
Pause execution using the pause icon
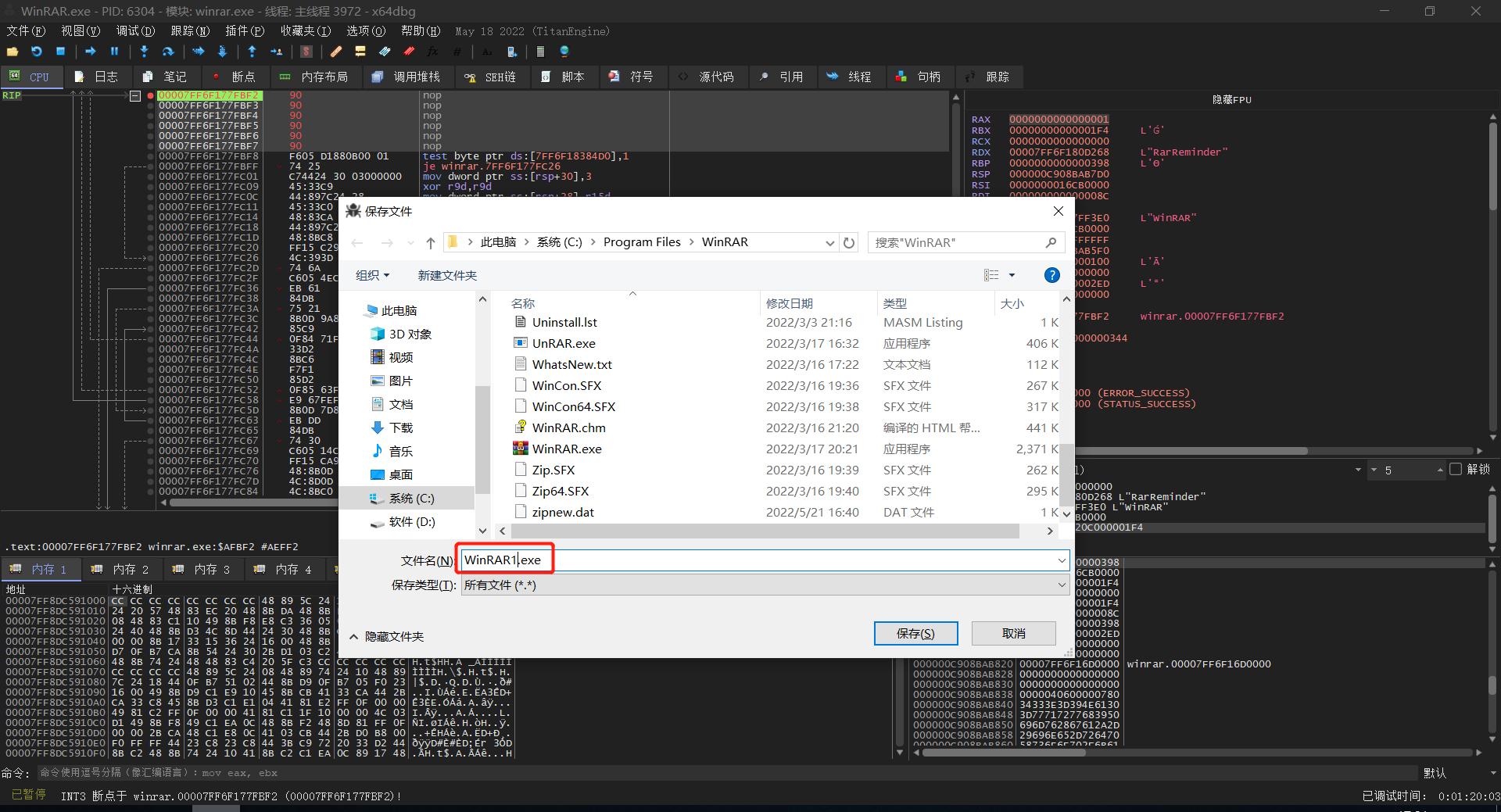click(115, 52)
